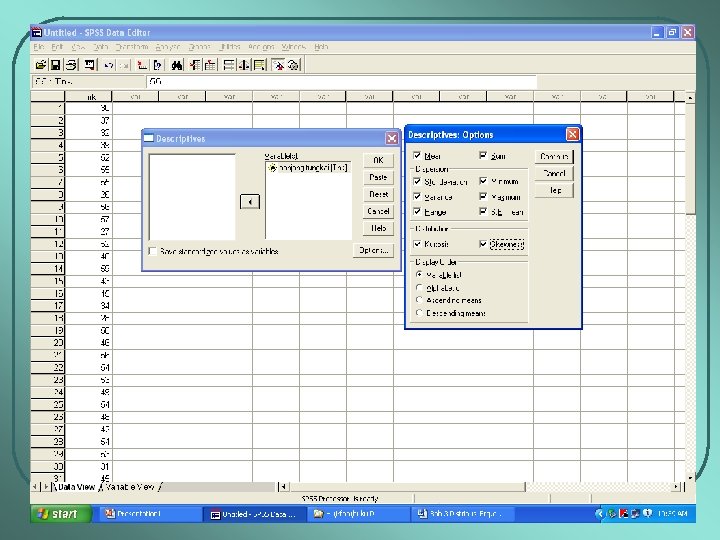
Task: Click the Print toolbar icon
Action: tap(72, 65)
